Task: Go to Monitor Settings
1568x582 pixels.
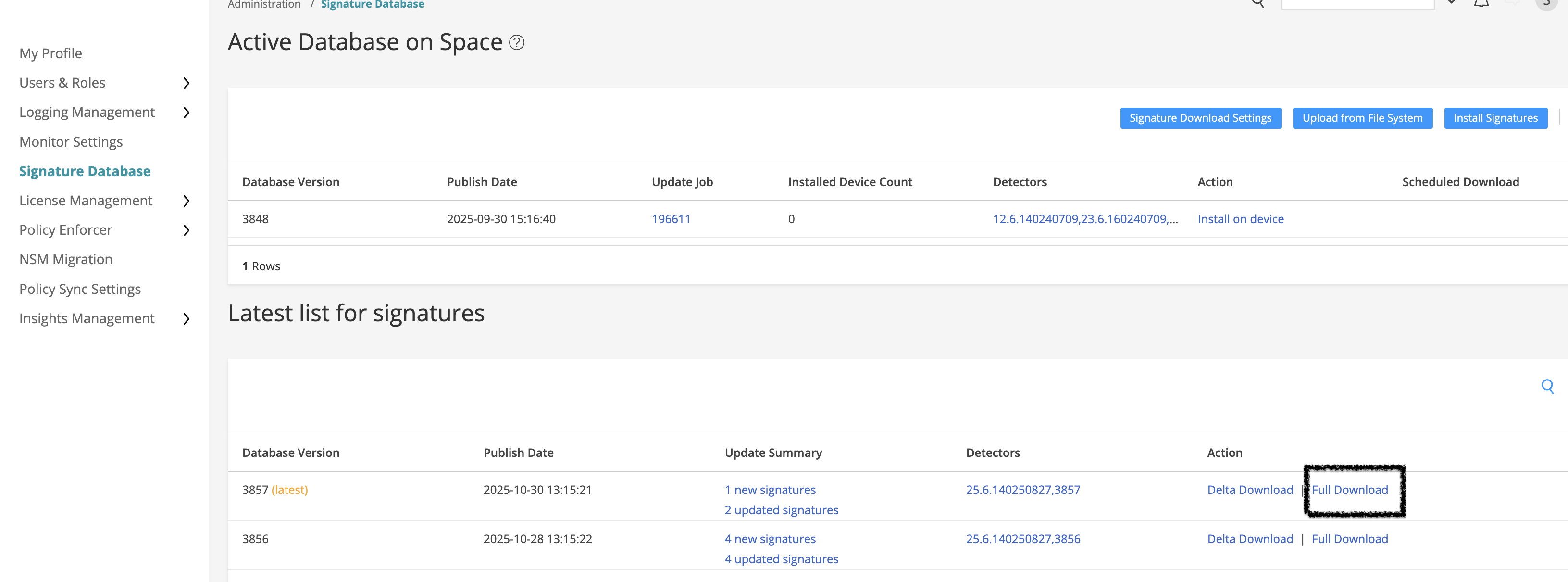Action: point(71,142)
